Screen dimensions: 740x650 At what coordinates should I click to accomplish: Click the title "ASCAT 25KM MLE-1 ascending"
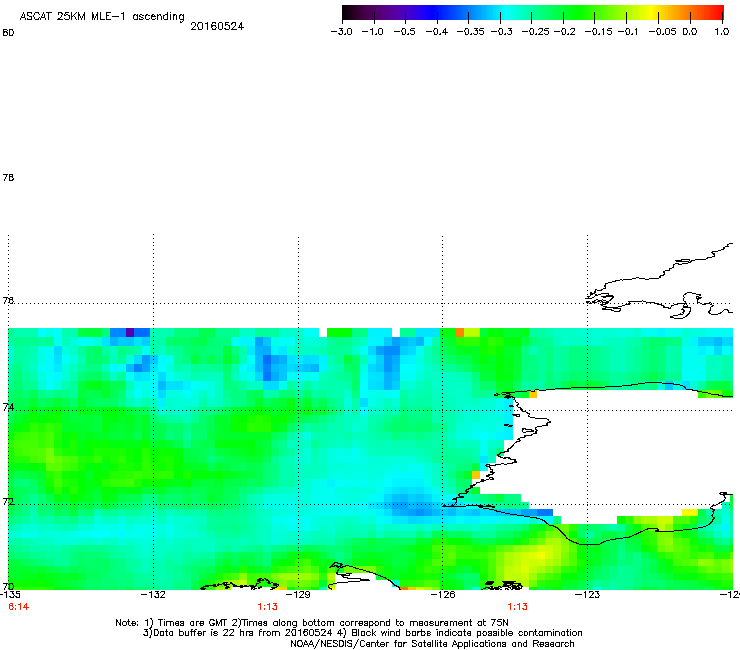102,16
